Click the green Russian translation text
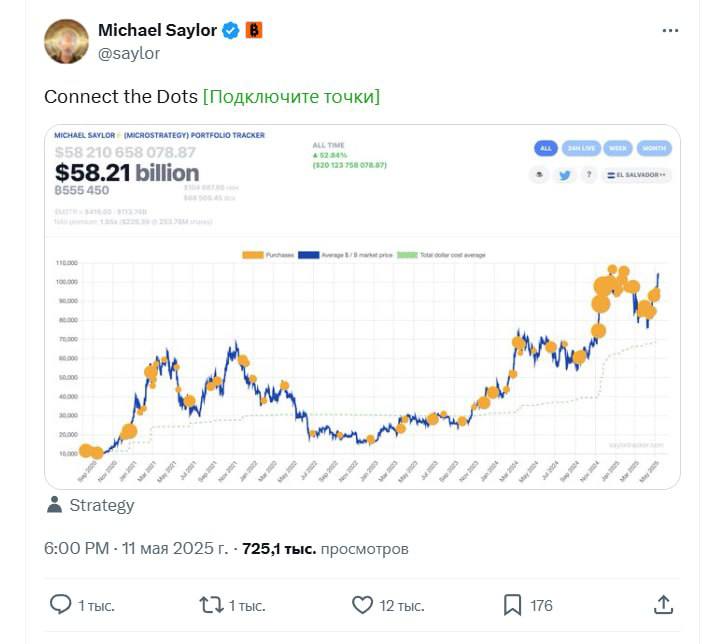Image resolution: width=716 pixels, height=644 pixels. (x=291, y=97)
